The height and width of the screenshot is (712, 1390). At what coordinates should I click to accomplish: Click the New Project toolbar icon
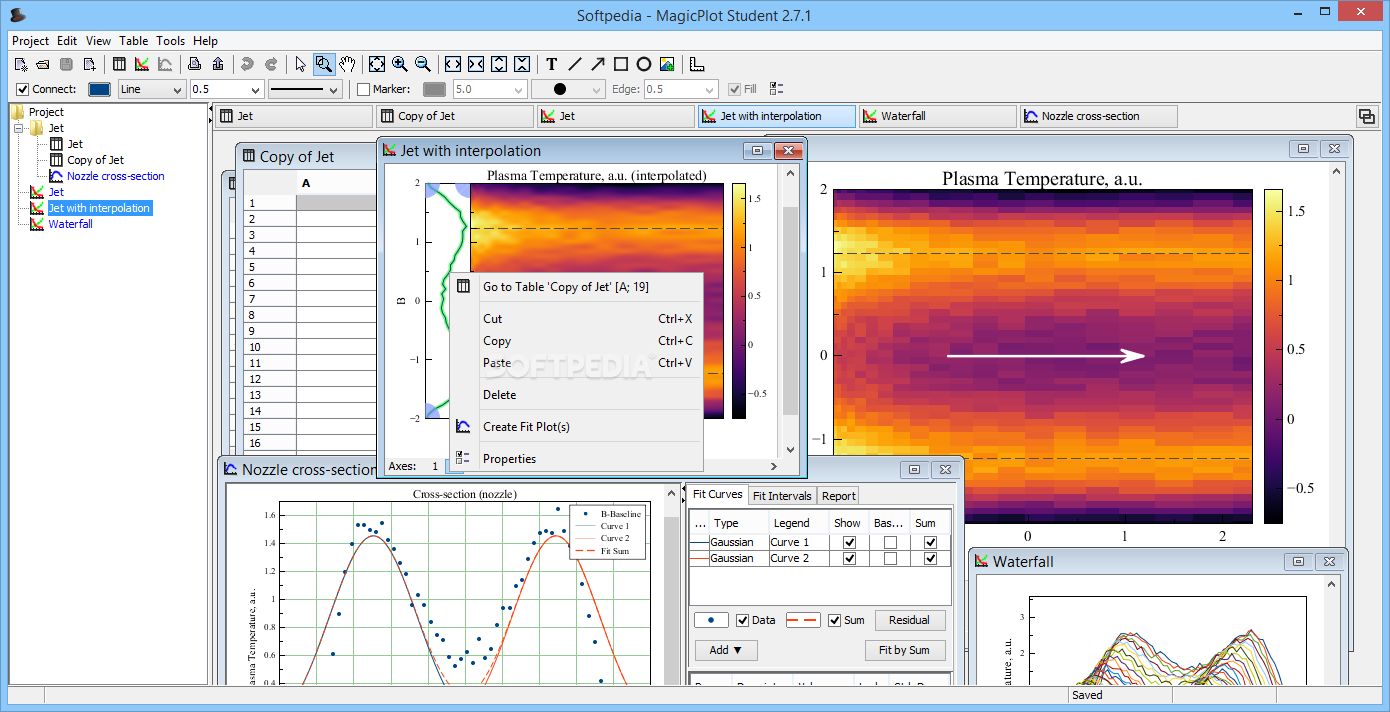click(x=21, y=64)
